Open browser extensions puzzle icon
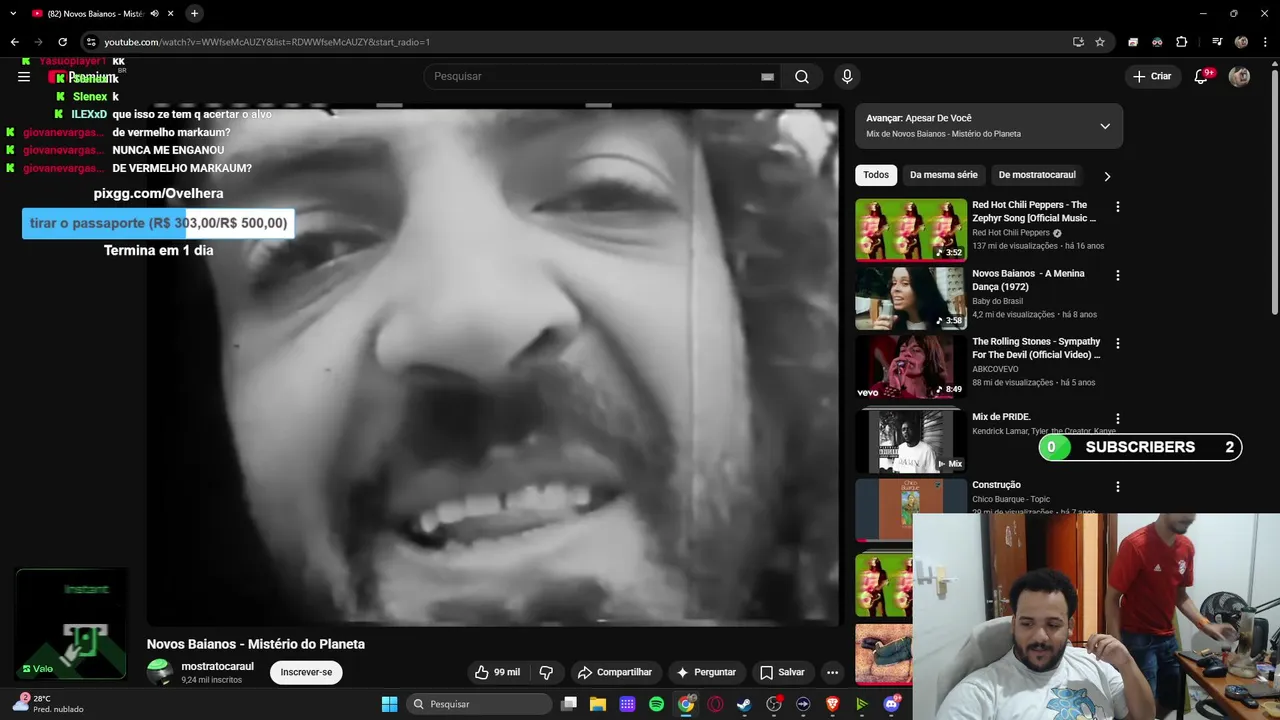Viewport: 1280px width, 720px height. 1182,42
